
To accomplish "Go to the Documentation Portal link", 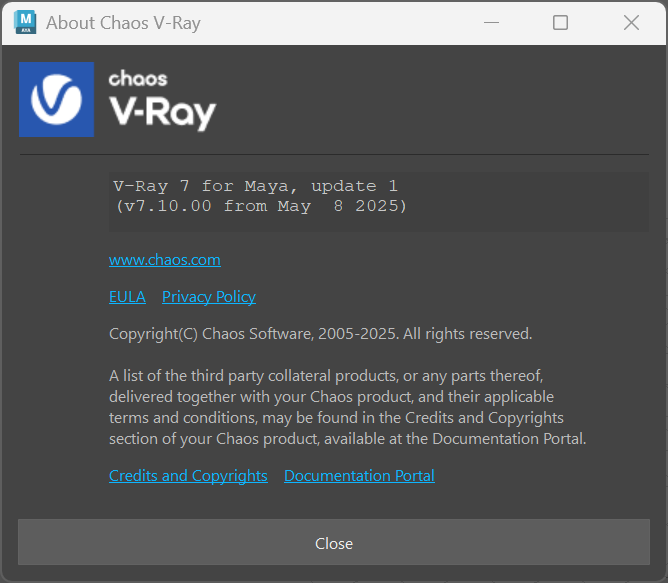I will (359, 476).
